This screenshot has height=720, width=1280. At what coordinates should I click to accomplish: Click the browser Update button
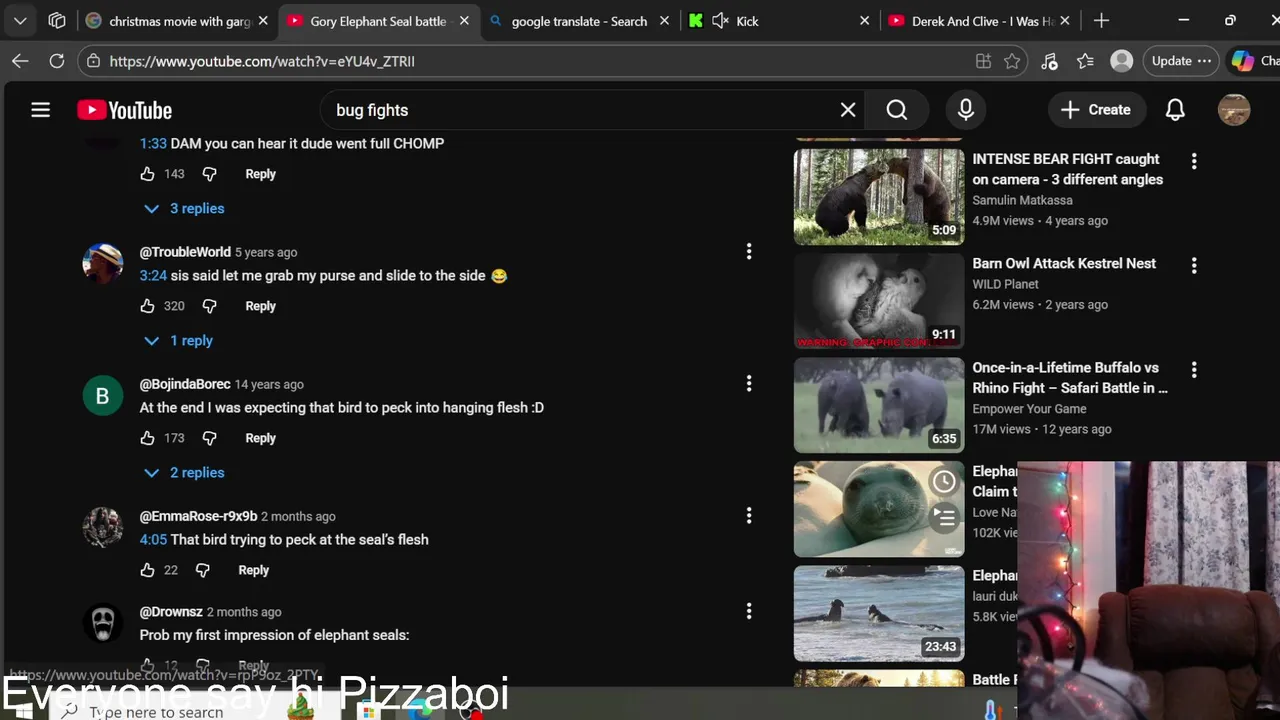(x=1180, y=61)
